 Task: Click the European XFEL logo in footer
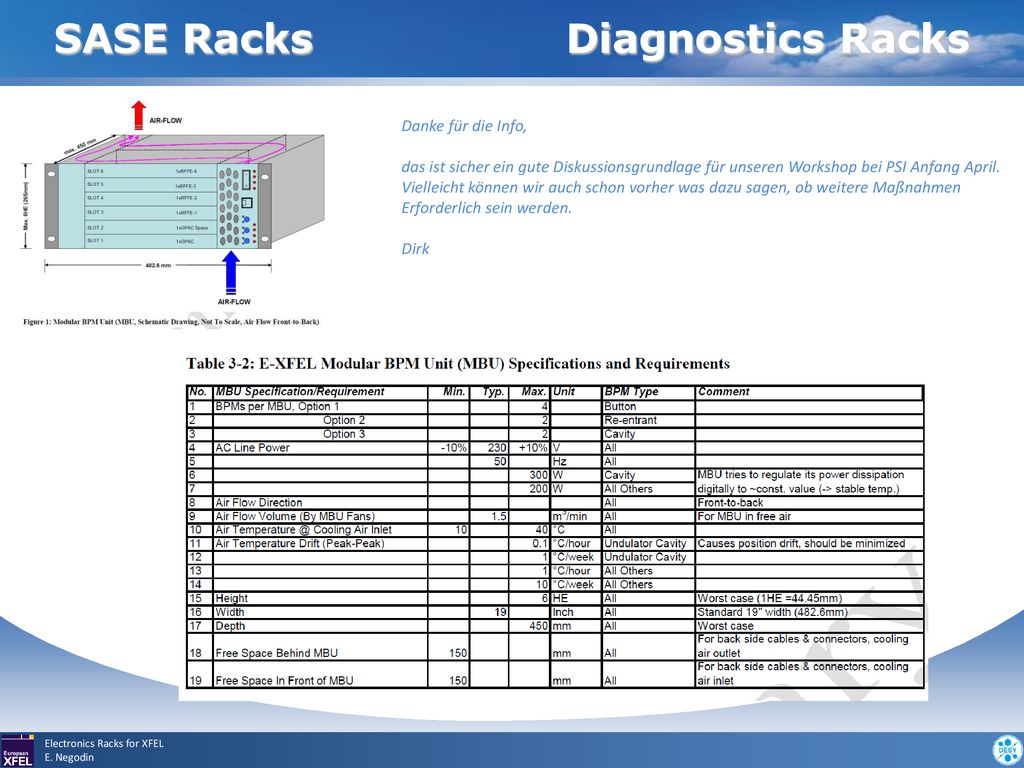[x=18, y=750]
